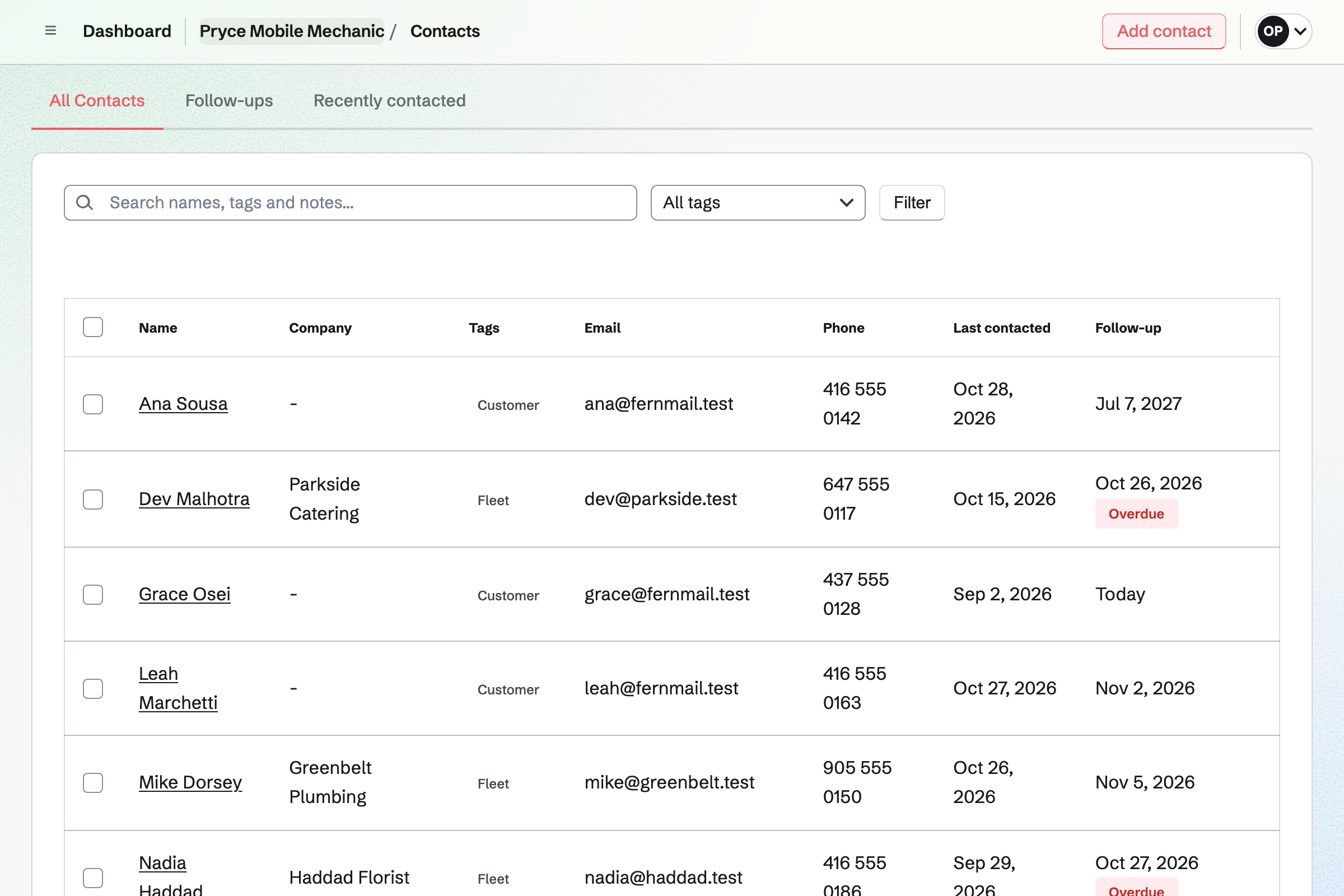The height and width of the screenshot is (896, 1344).
Task: Open Mike Dorsey's contact page
Action: pos(190,782)
